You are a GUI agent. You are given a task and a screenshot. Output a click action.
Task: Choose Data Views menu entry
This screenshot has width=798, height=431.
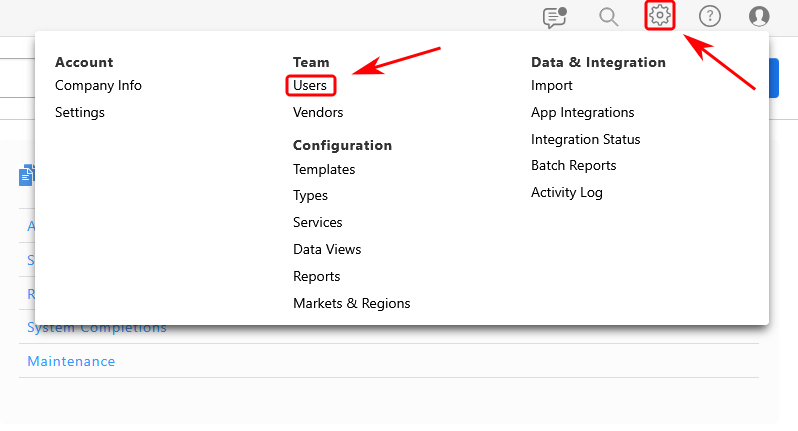click(x=327, y=249)
